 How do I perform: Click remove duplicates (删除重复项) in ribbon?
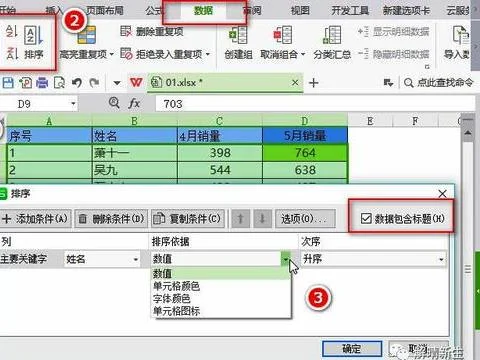152,32
